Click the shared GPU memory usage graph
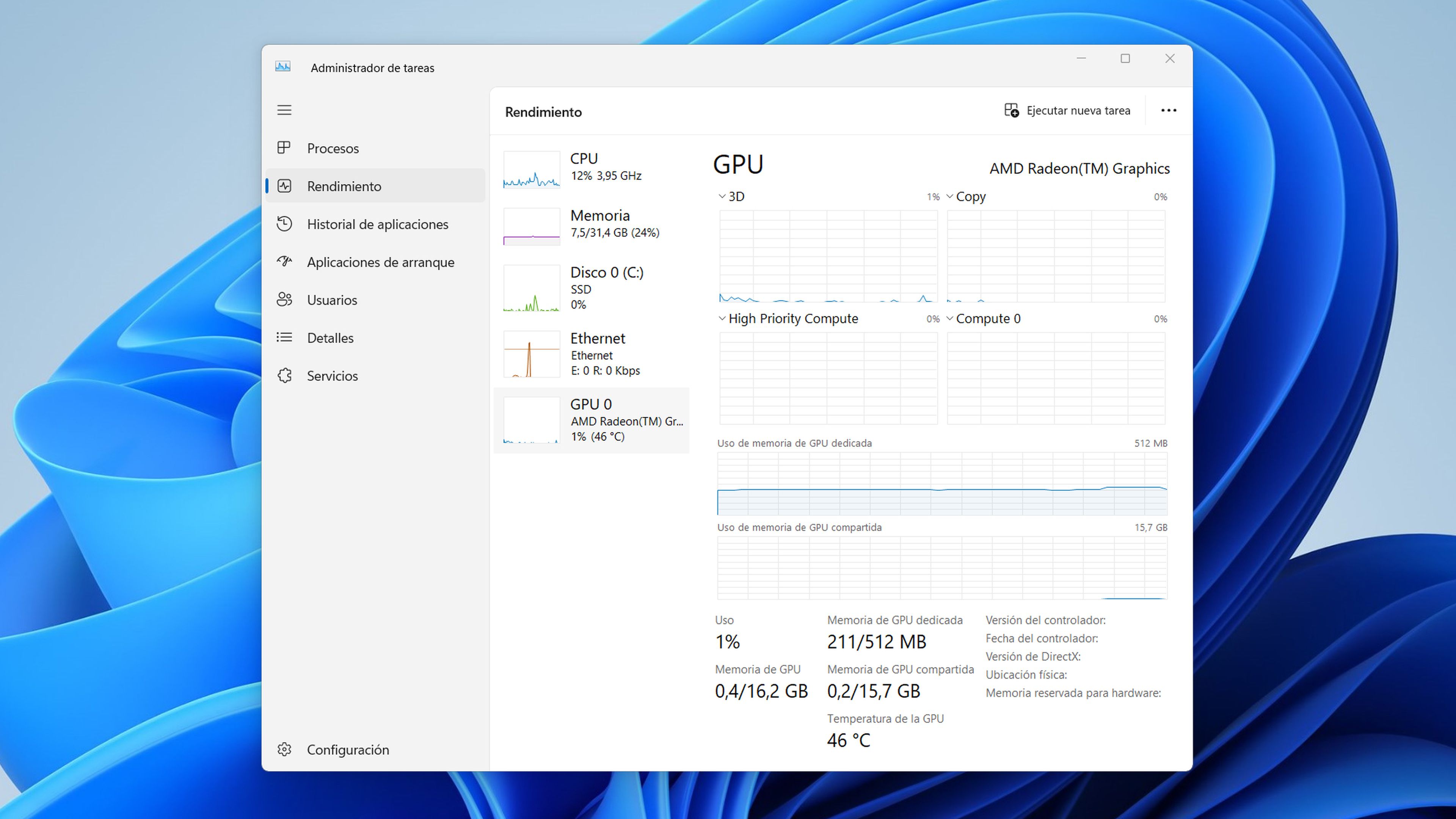Viewport: 1456px width, 819px height. (942, 568)
